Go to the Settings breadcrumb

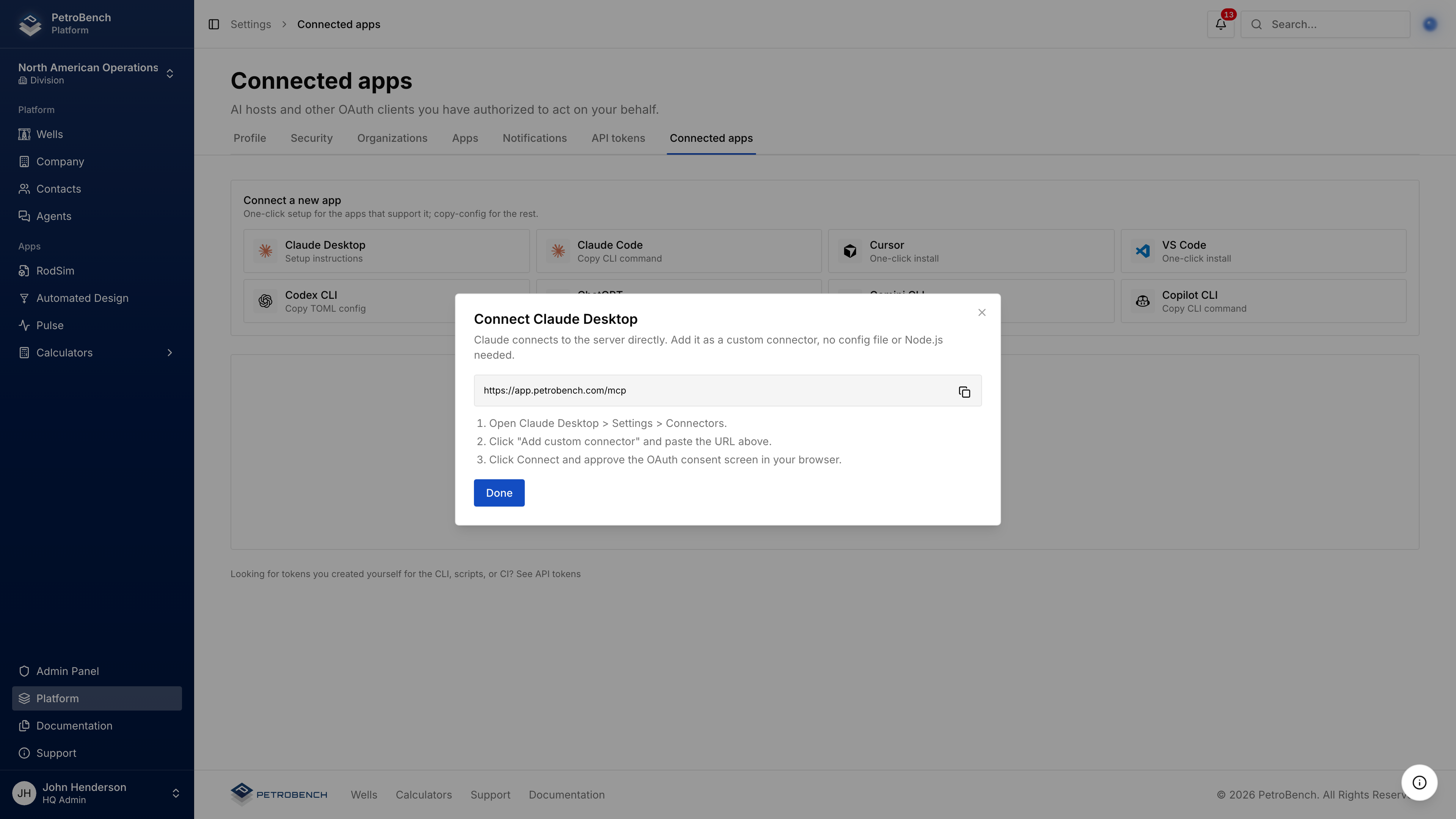(x=250, y=24)
